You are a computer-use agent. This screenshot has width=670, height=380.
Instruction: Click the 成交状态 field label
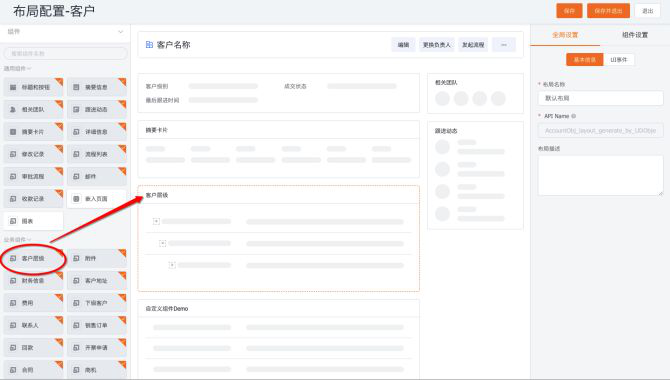[x=295, y=86]
